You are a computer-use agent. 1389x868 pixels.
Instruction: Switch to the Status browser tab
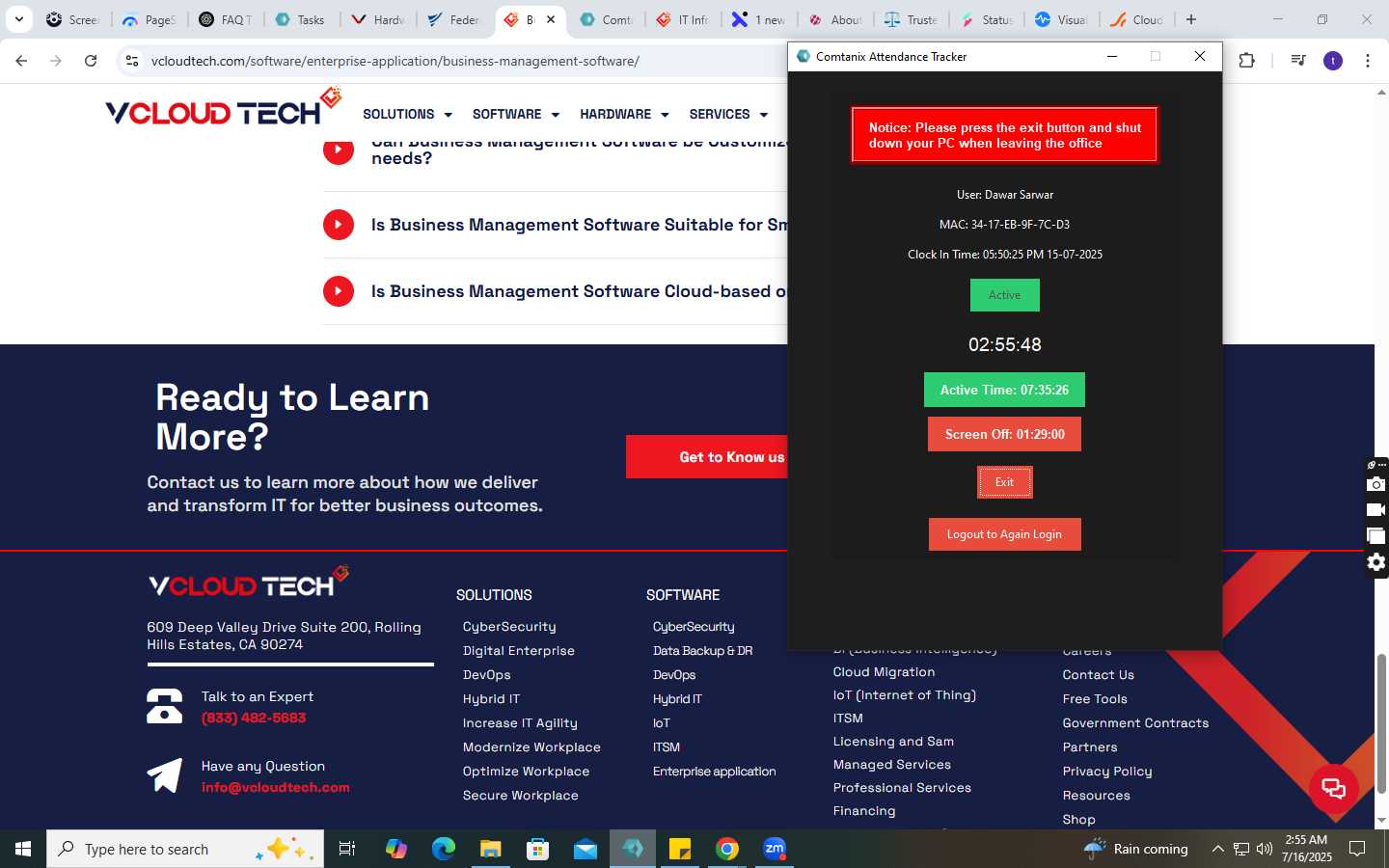987,19
